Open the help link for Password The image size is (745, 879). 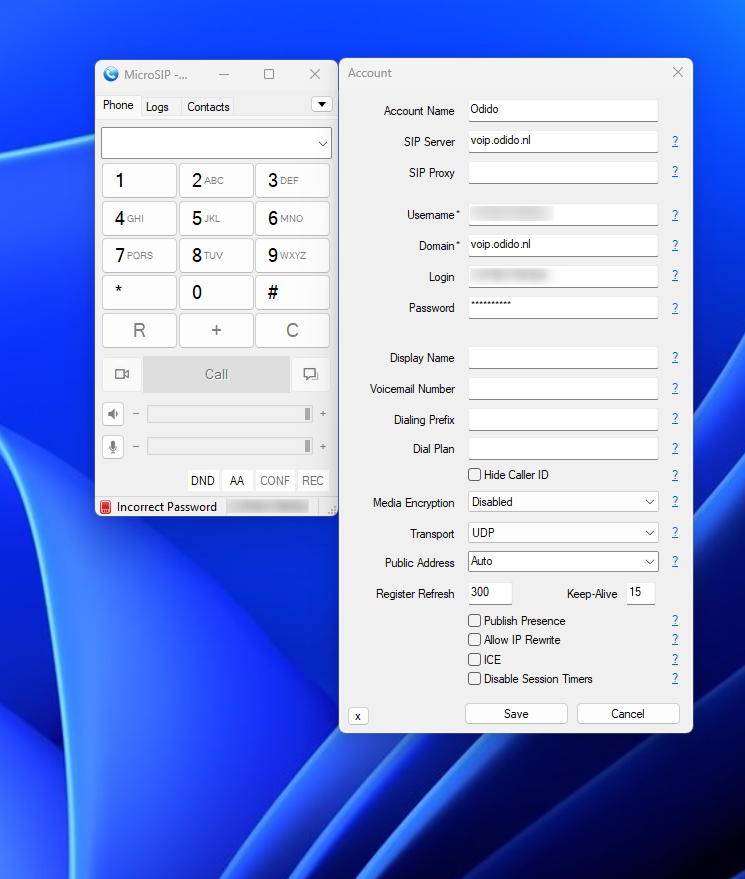(x=675, y=308)
